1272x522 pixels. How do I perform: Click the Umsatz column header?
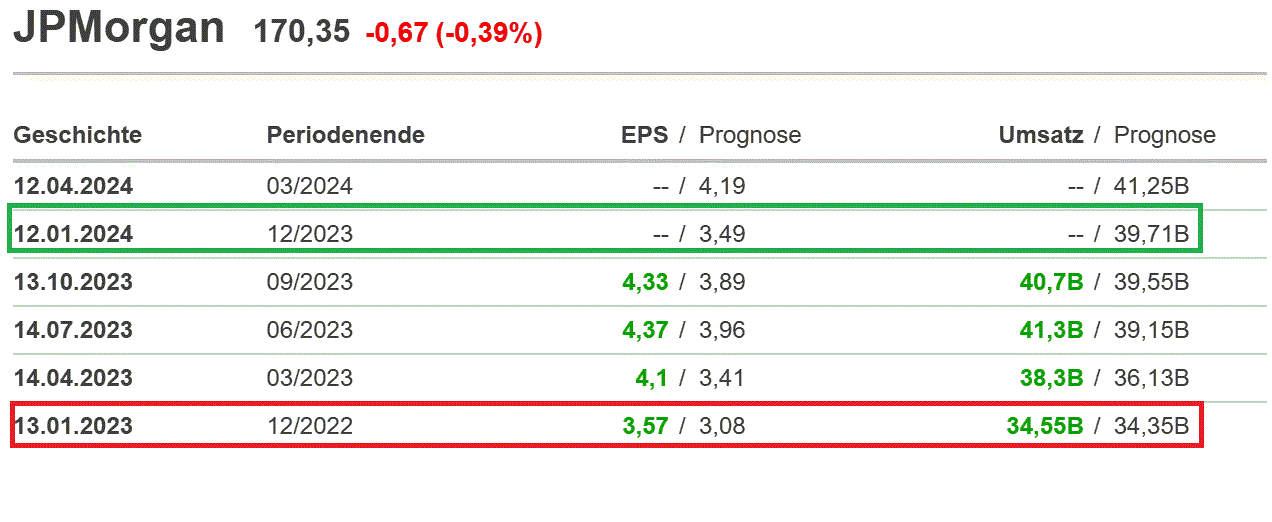[x=1040, y=135]
